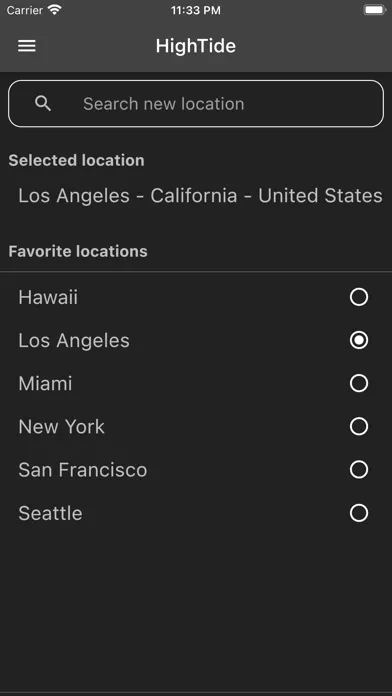Tap the San Francisco location name
Image resolution: width=392 pixels, height=696 pixels.
[83, 470]
